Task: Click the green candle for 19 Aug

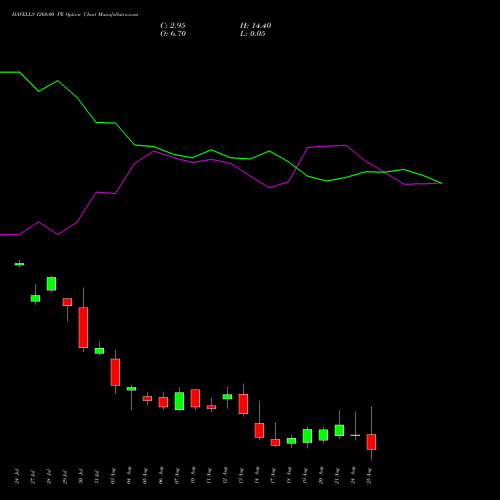Action: 307,436
